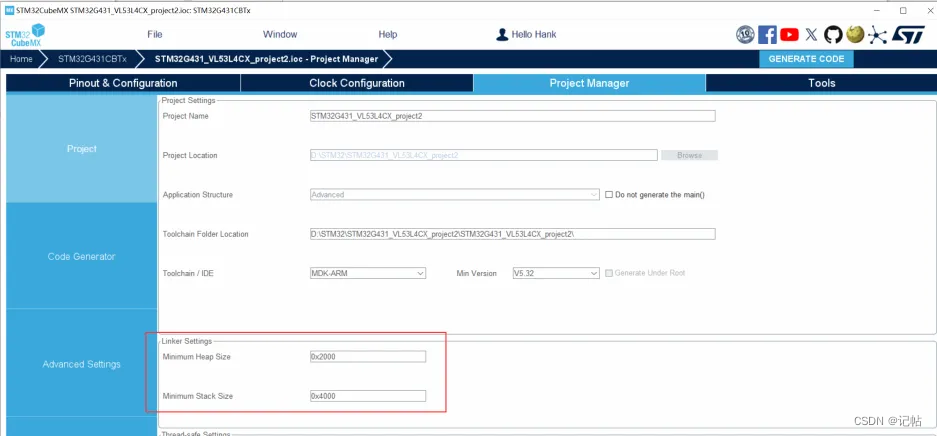Click the Wikipedia globe icon
Viewport: 937px width, 436px height.
(855, 35)
